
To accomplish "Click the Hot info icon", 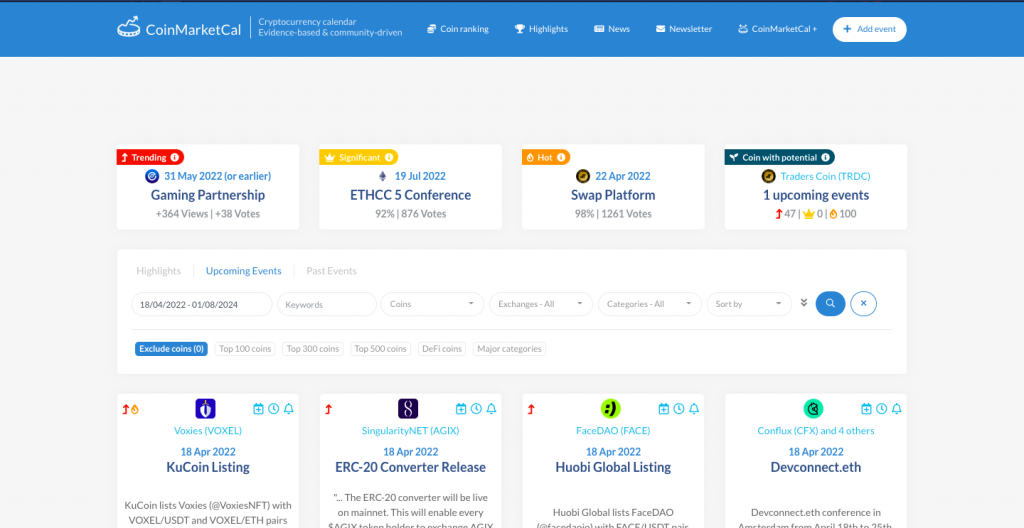I will tap(561, 157).
